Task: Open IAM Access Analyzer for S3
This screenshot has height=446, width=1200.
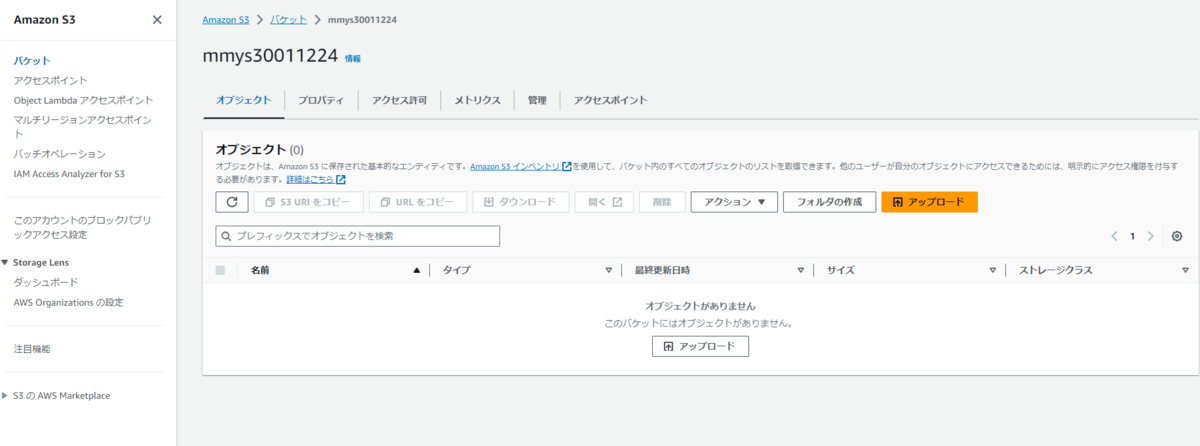Action: pyautogui.click(x=69, y=174)
